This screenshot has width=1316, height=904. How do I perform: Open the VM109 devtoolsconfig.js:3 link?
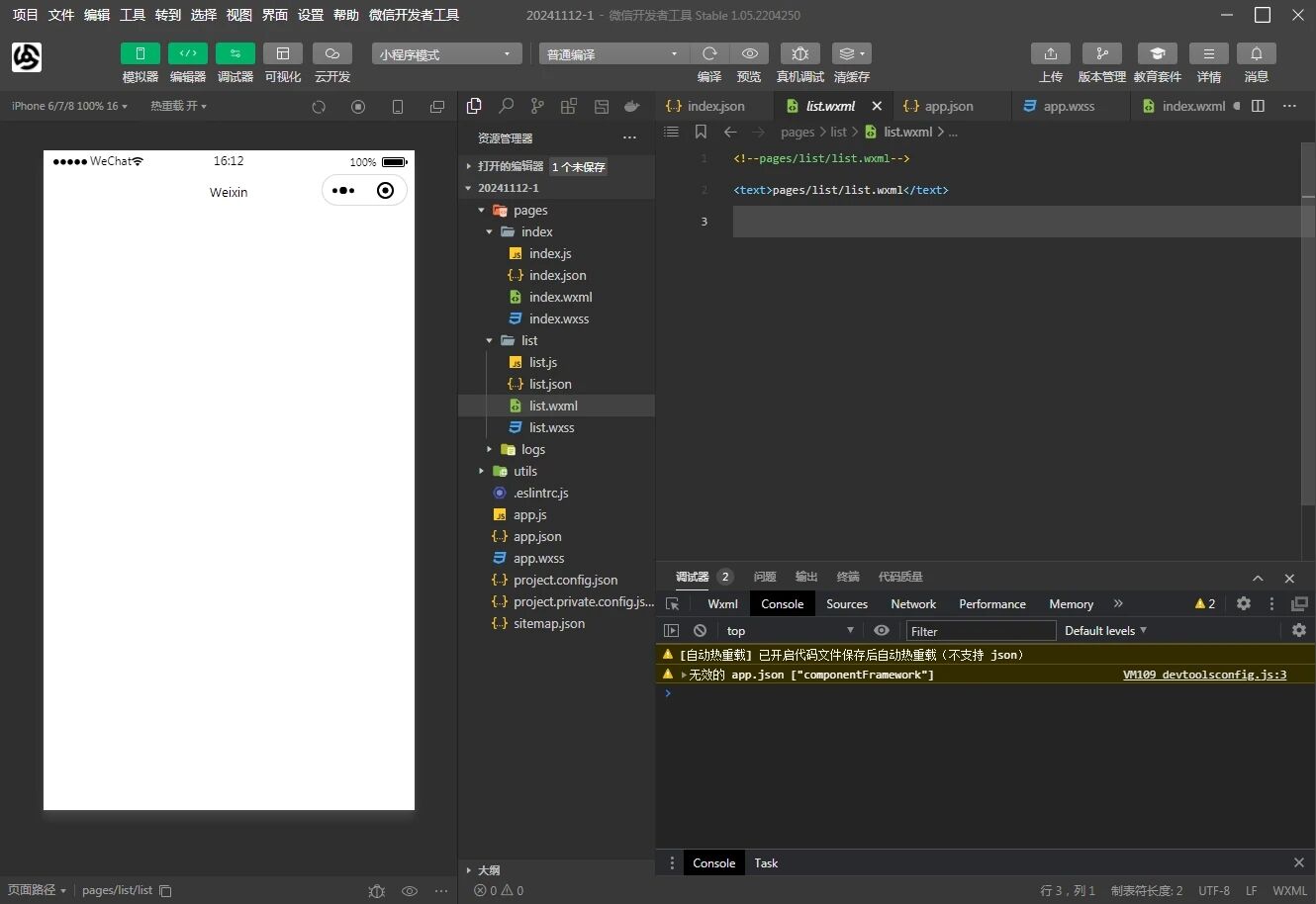click(1205, 675)
